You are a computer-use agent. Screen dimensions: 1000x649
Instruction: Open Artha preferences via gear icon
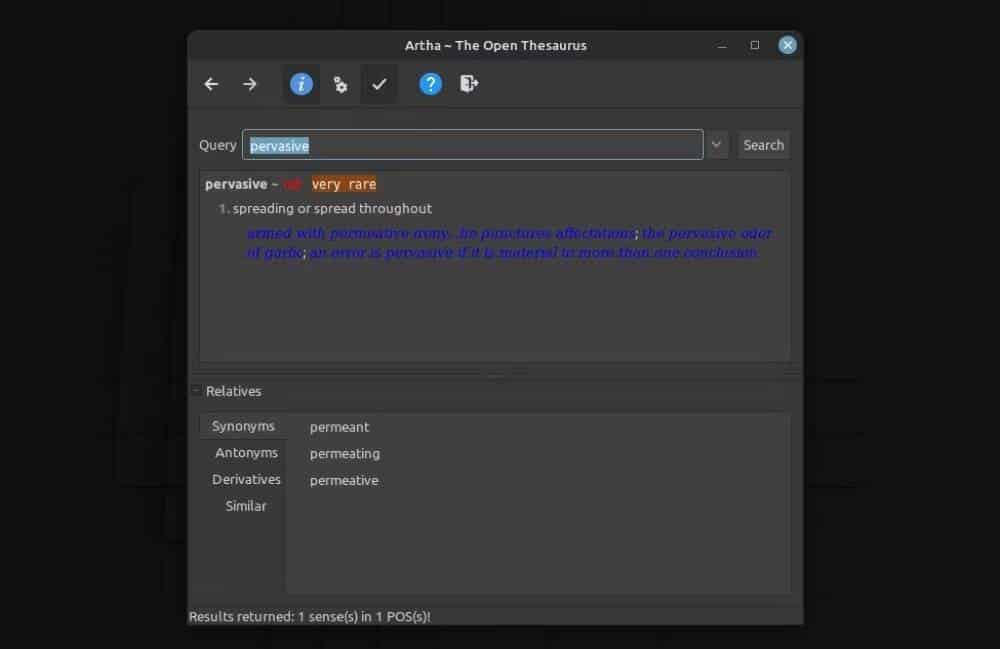[x=340, y=84]
